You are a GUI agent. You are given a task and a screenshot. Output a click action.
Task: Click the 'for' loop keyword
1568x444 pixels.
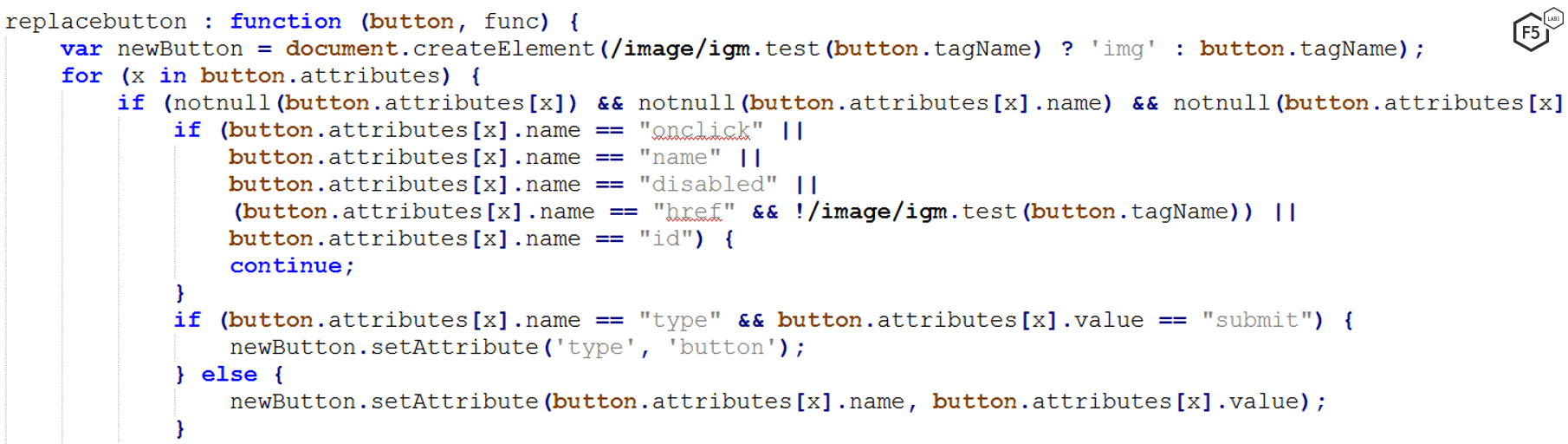[x=81, y=76]
